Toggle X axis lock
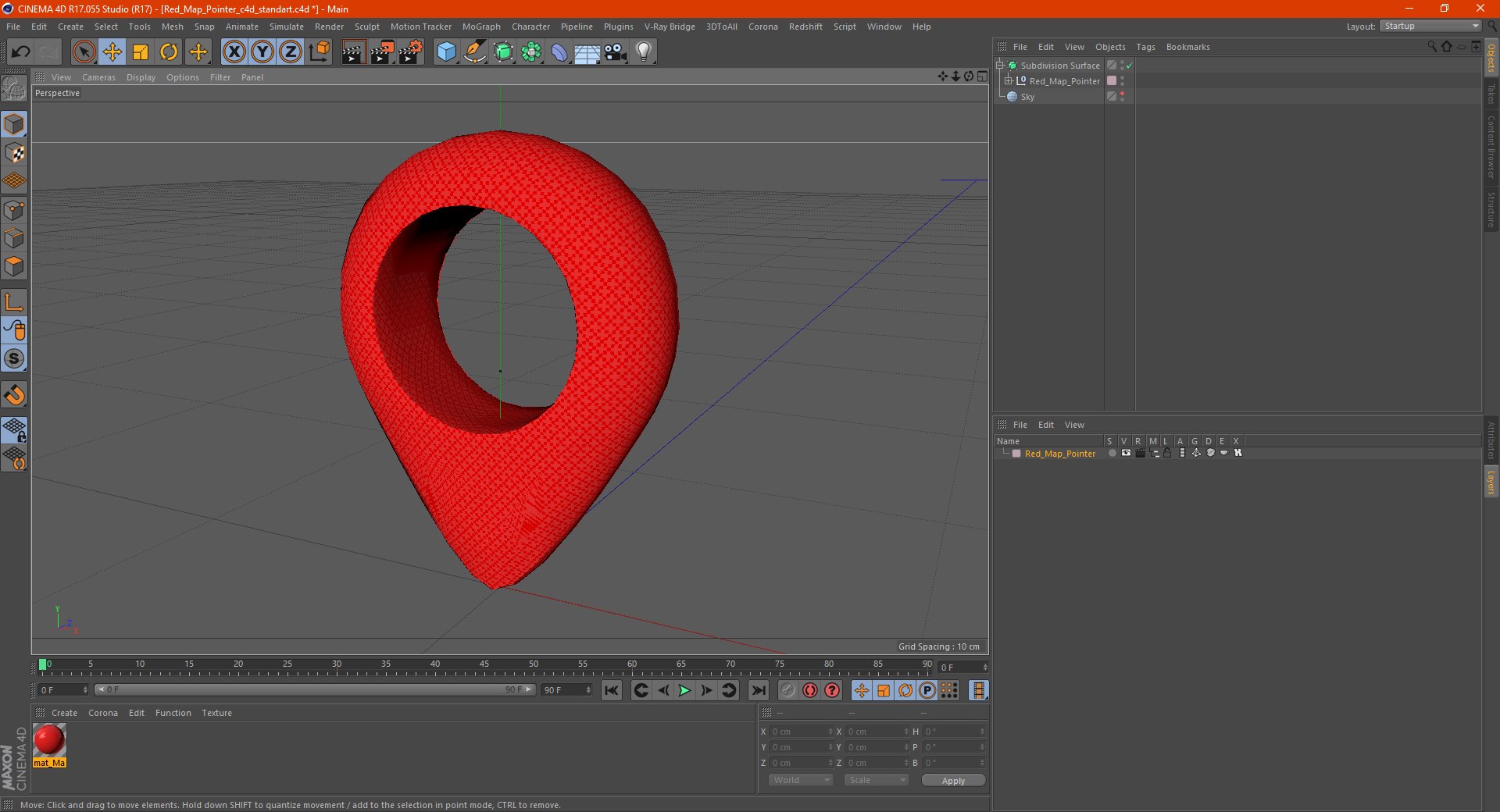 click(x=234, y=52)
